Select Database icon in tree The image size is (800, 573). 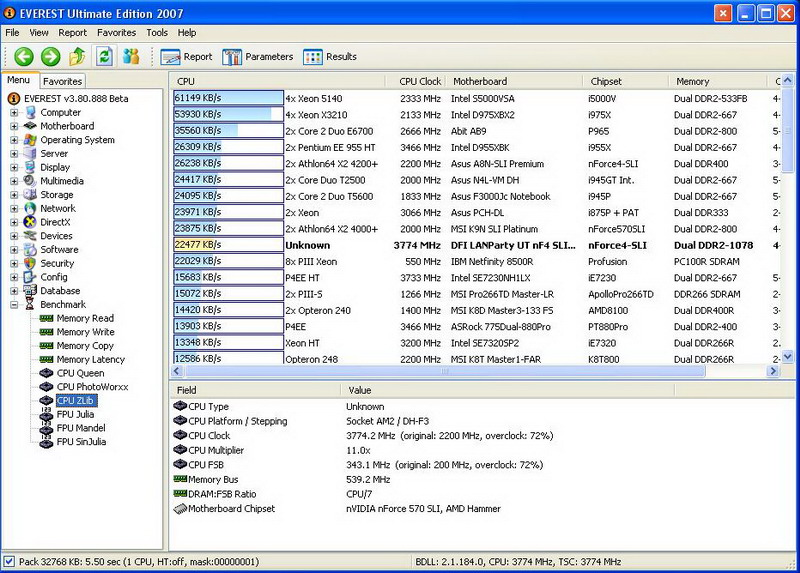pos(31,290)
